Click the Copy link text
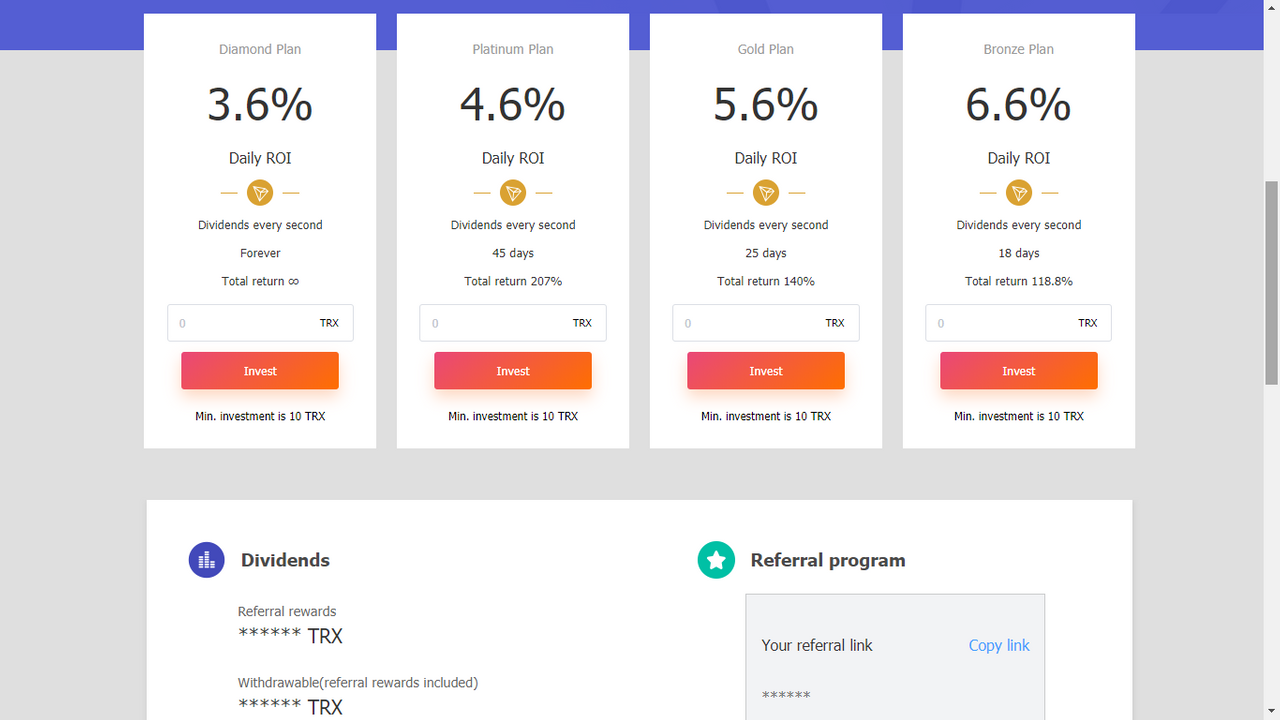Screen dimensions: 1280x720 [x=999, y=645]
